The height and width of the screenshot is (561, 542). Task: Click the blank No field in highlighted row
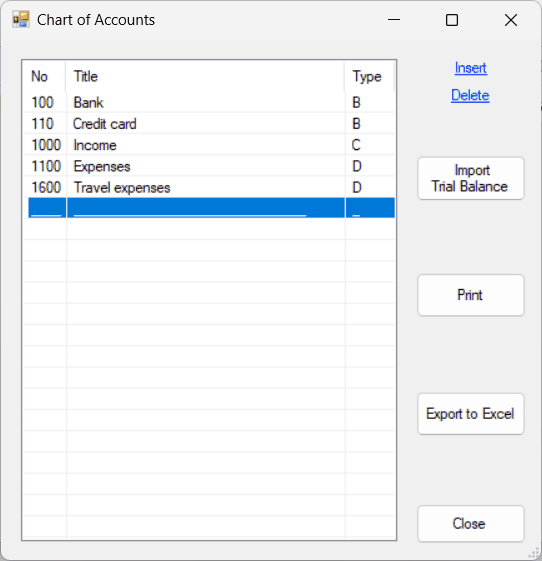click(x=47, y=208)
